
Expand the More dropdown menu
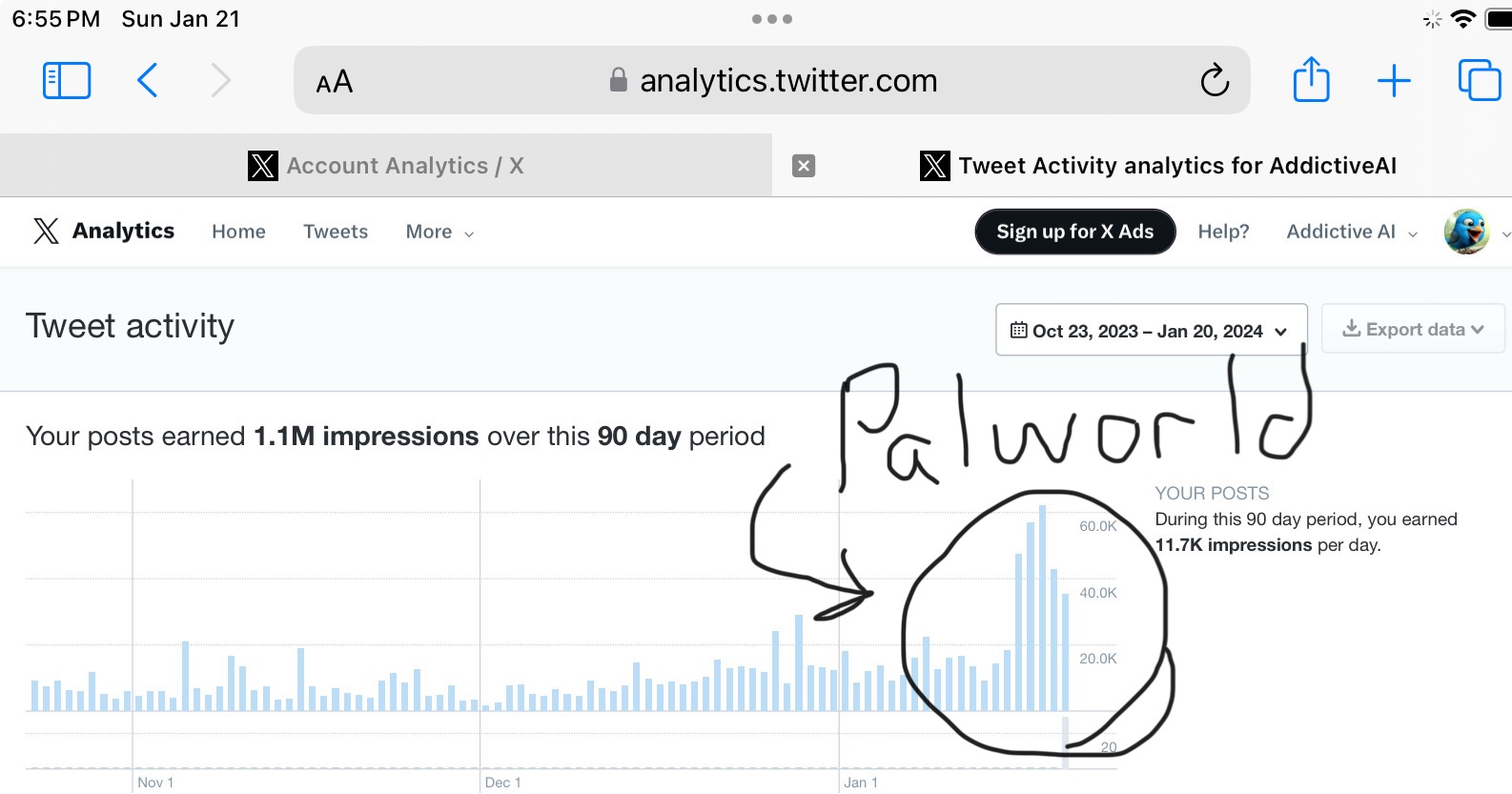click(x=439, y=232)
